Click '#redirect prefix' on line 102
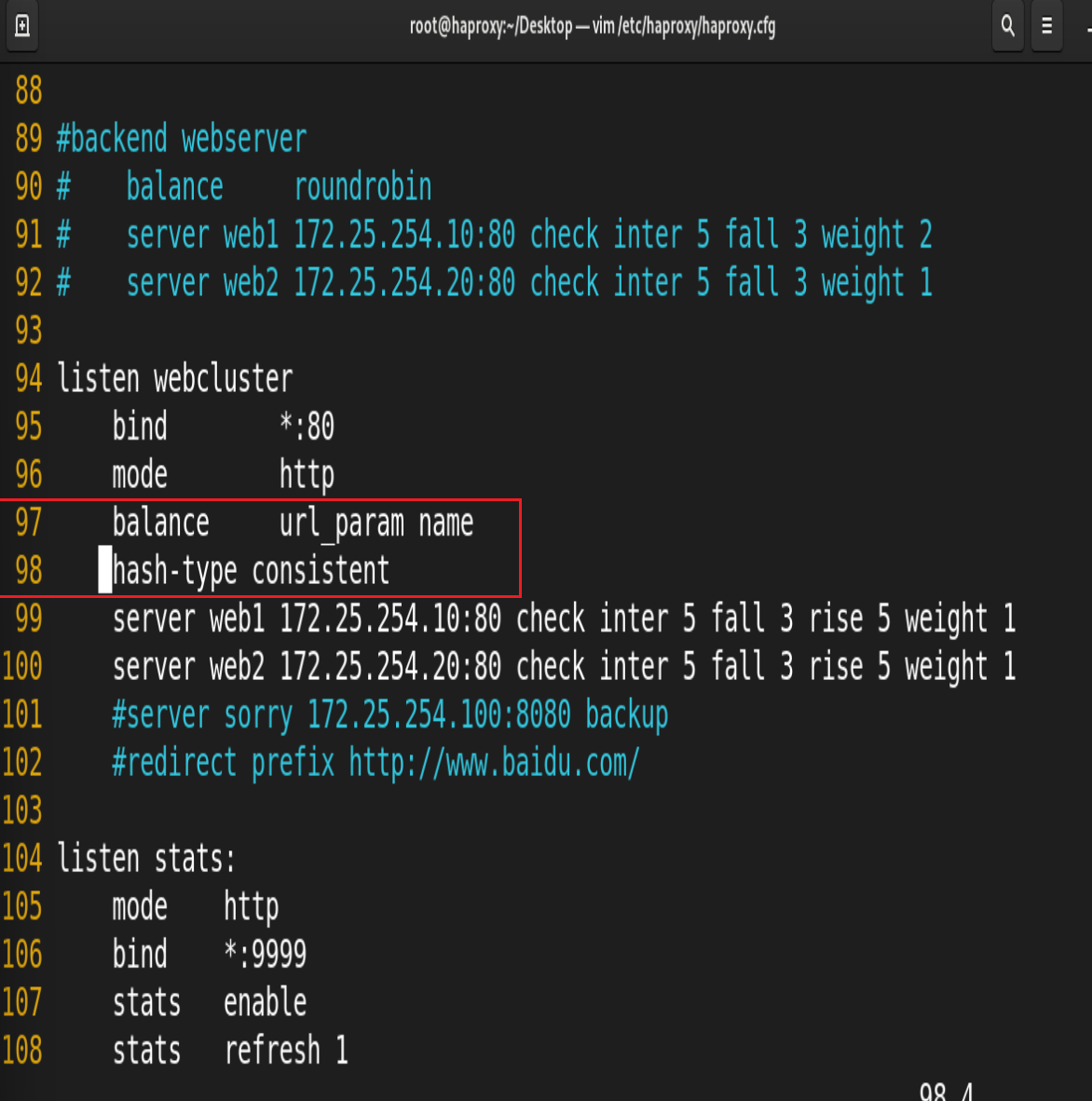The height and width of the screenshot is (1101, 1092). [224, 763]
